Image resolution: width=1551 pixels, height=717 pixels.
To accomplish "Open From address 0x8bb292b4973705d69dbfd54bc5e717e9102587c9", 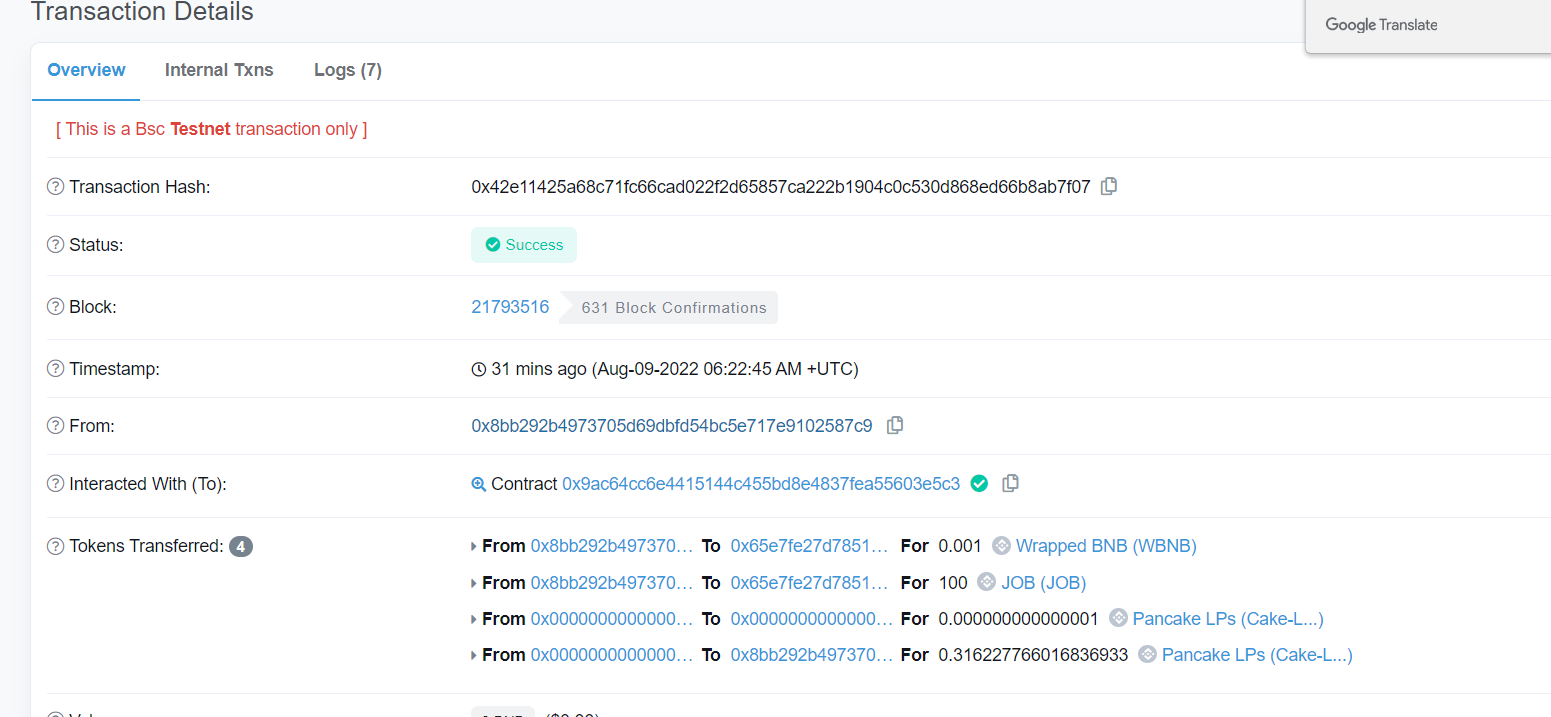I will tap(672, 425).
